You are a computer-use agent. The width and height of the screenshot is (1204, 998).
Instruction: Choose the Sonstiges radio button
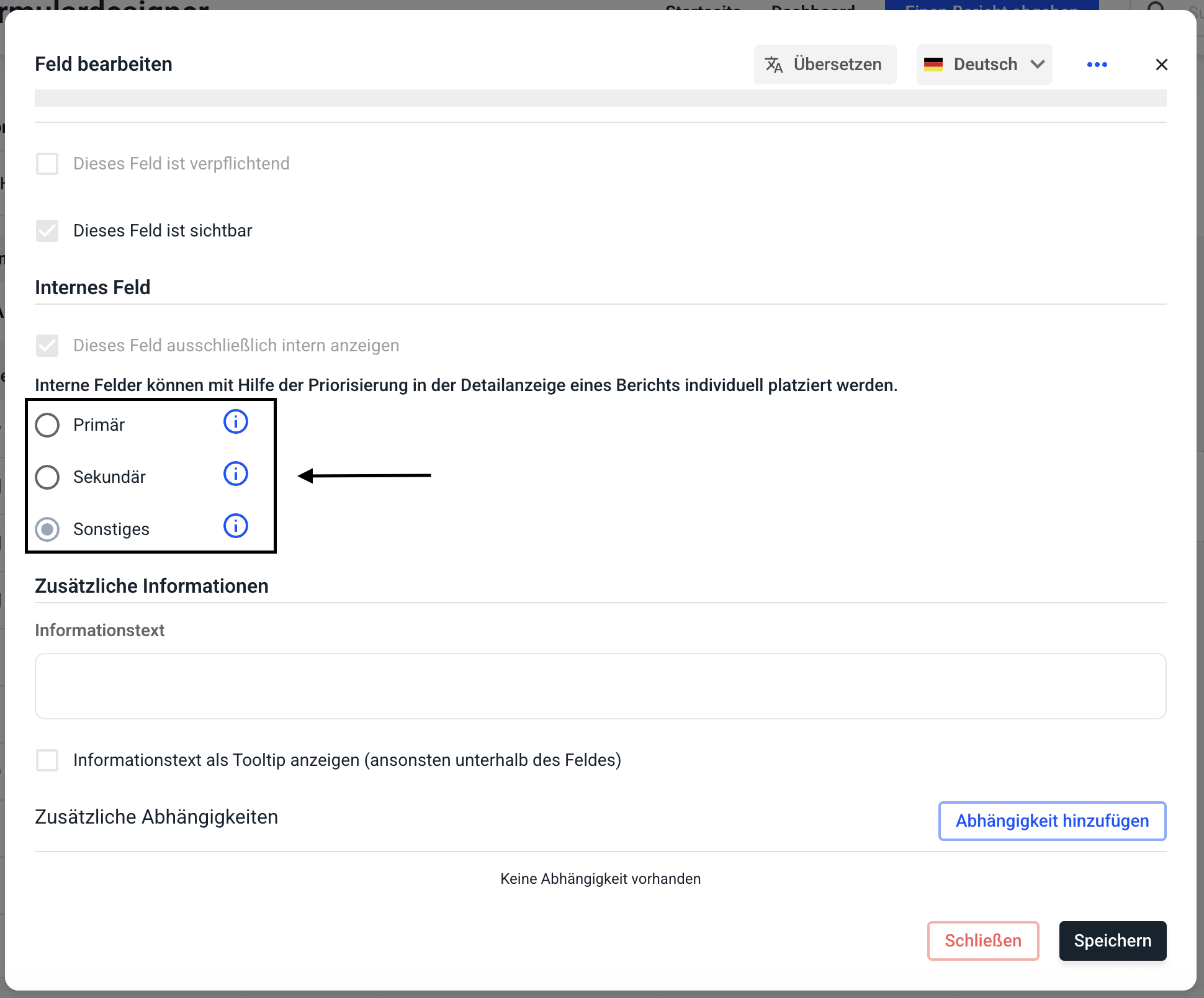click(47, 529)
